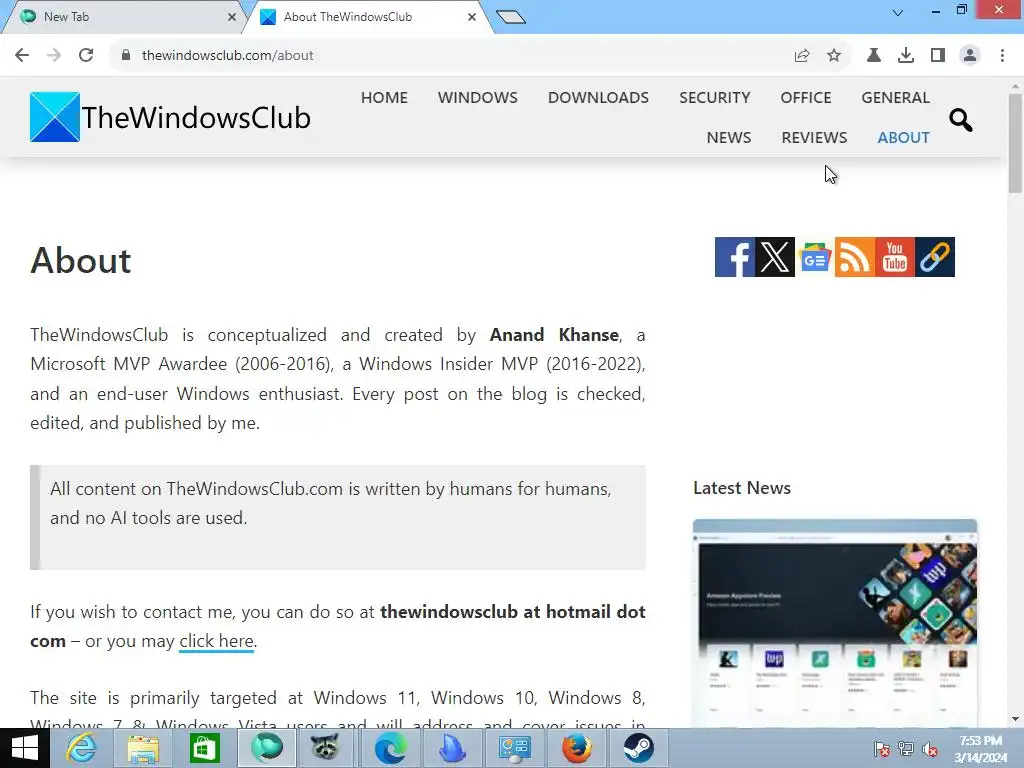Click the address bar URL field

coord(451,56)
